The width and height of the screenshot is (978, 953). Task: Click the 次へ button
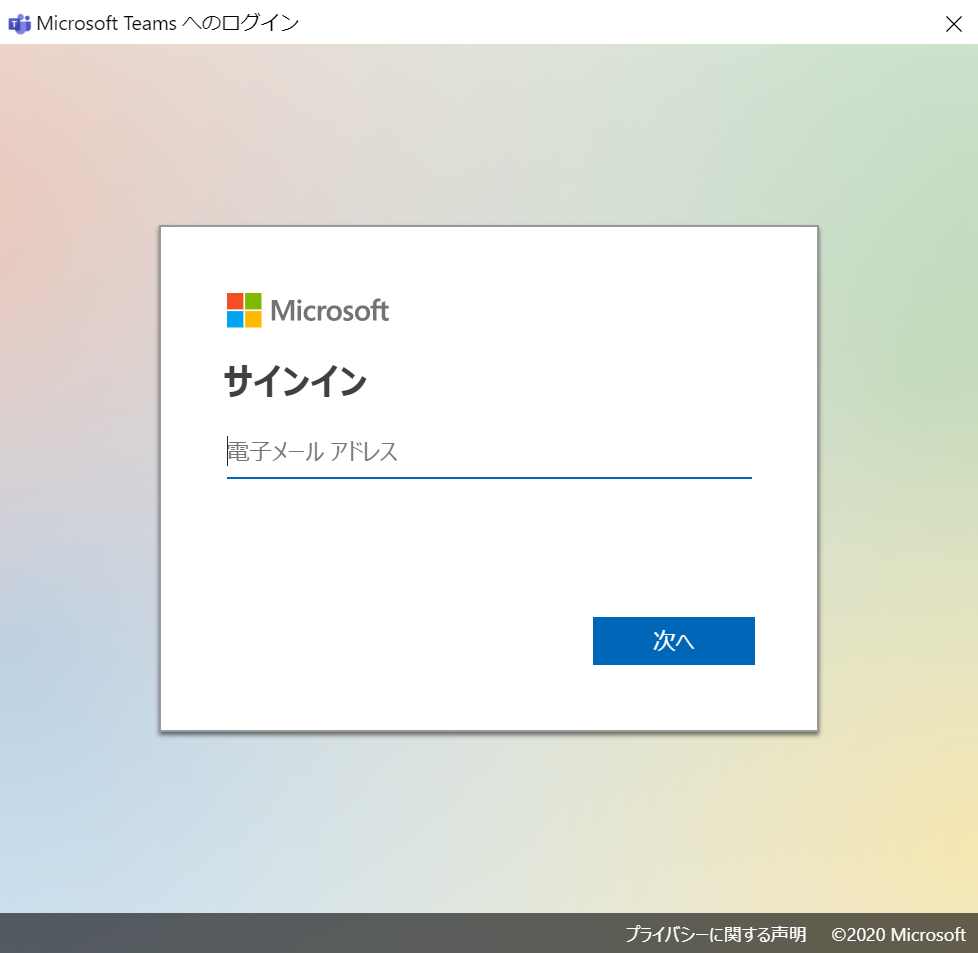[674, 641]
